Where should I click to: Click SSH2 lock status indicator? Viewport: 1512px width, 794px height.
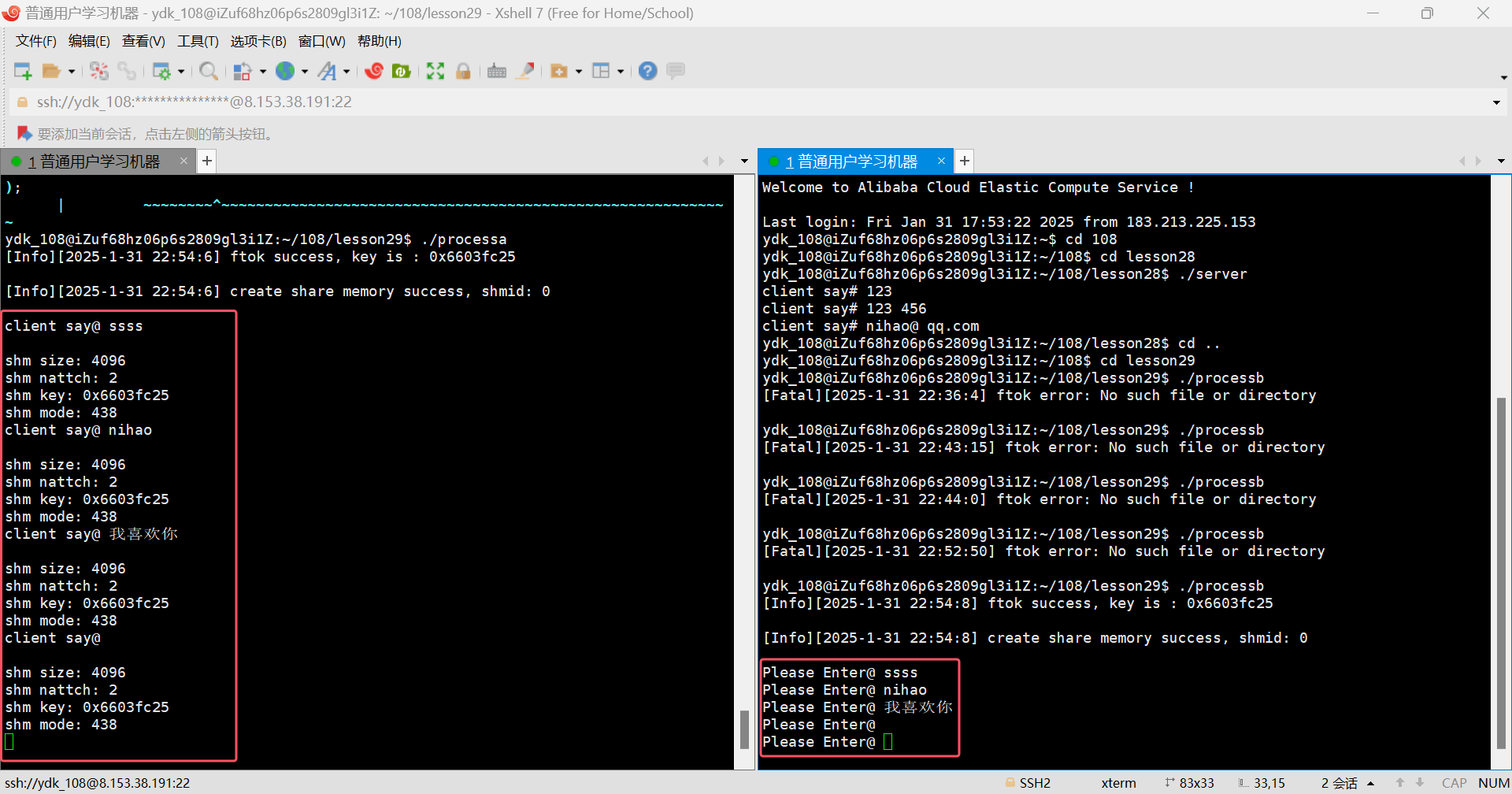(x=1028, y=783)
